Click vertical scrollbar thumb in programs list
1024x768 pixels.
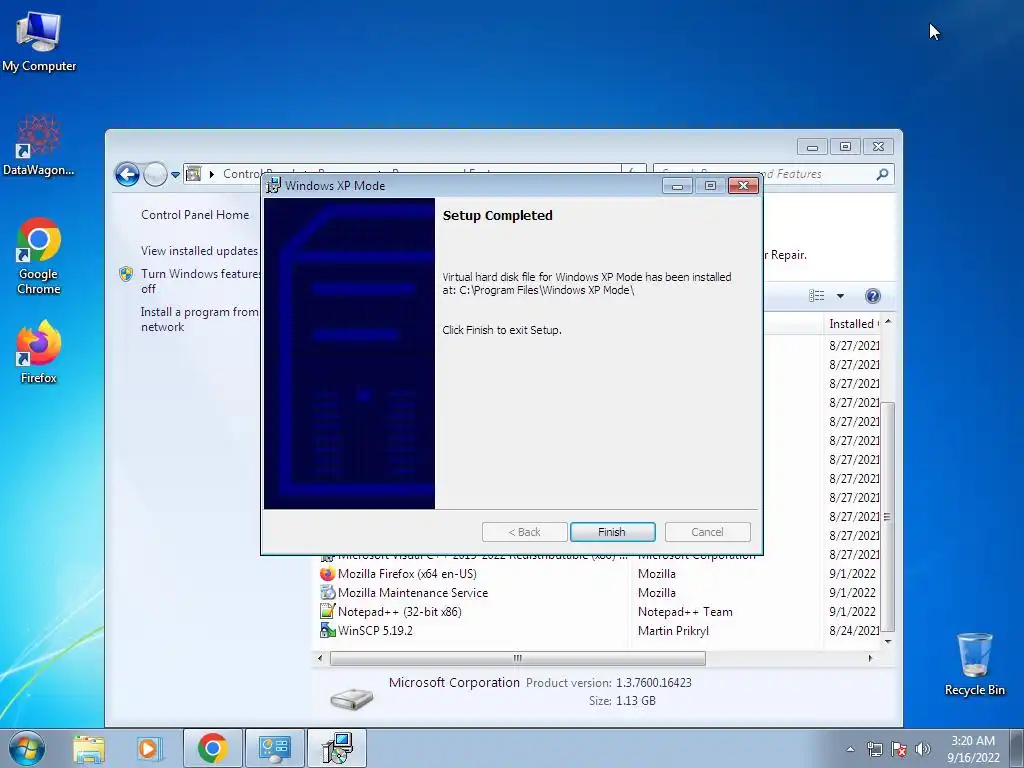click(x=887, y=516)
